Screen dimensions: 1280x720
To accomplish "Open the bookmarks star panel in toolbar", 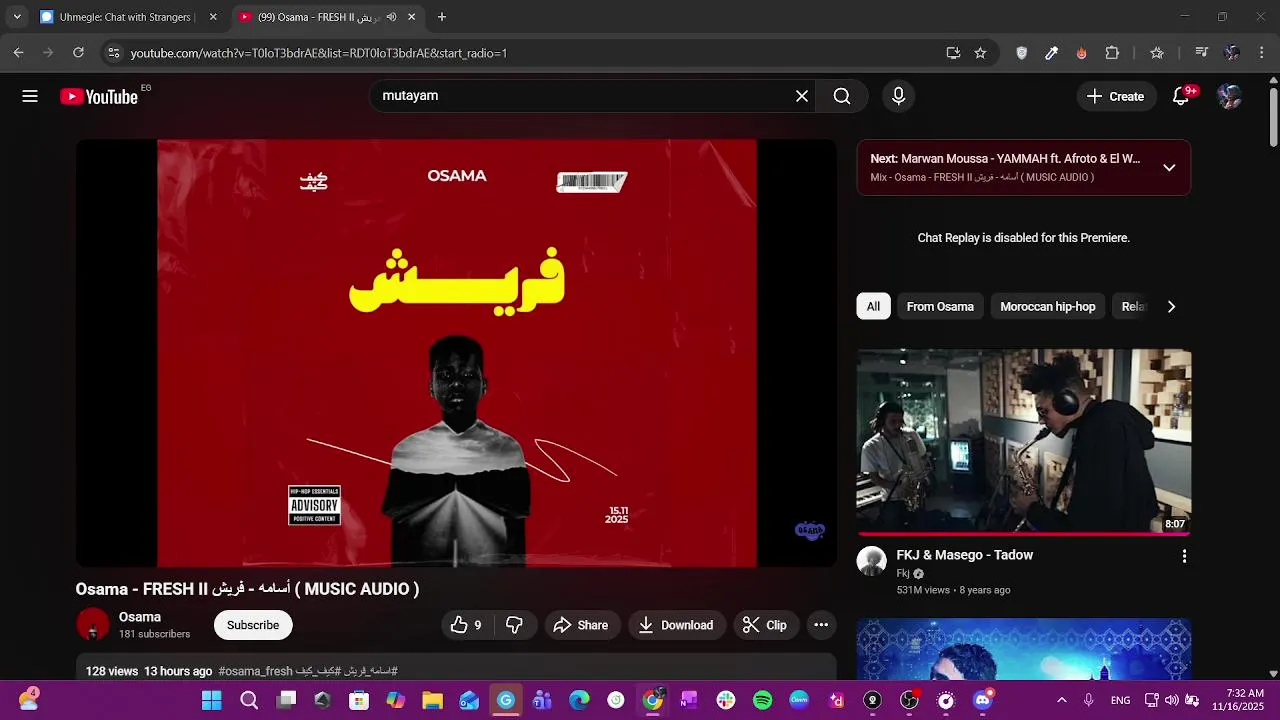I will coord(1157,53).
